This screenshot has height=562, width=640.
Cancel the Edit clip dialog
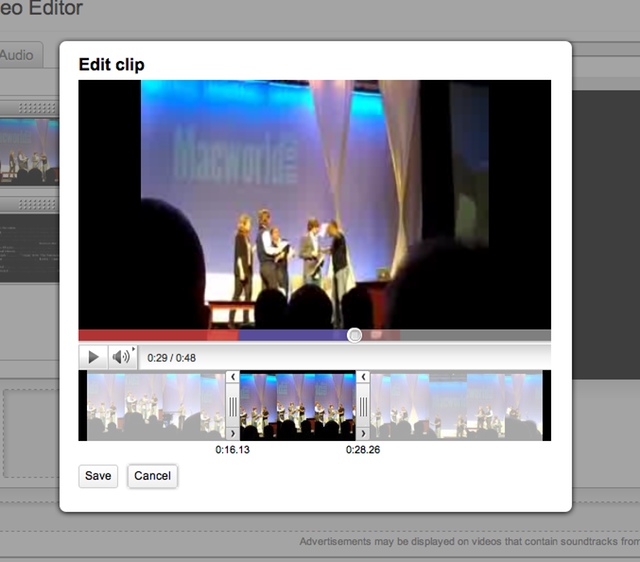tap(152, 476)
